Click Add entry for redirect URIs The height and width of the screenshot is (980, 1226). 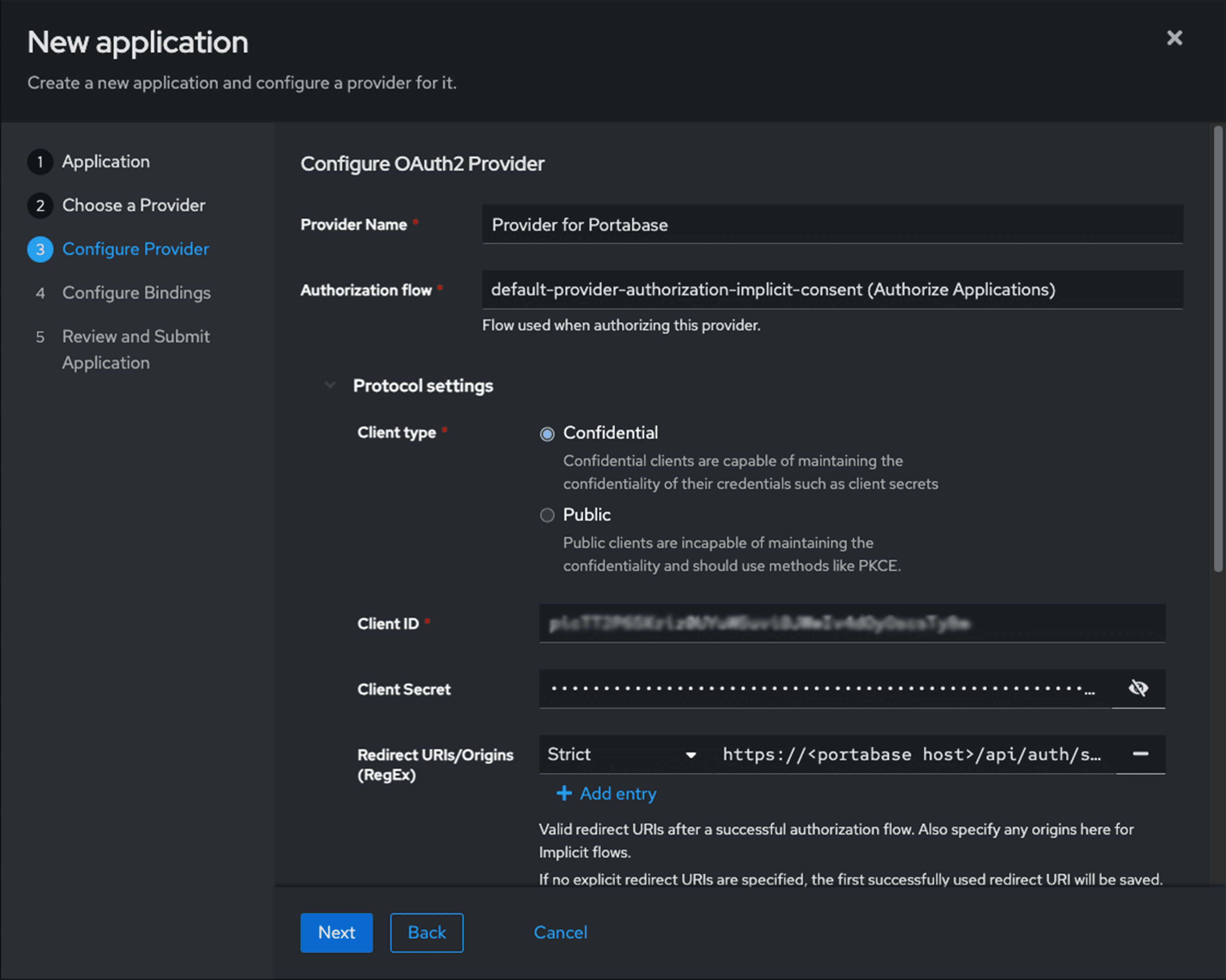click(617, 793)
